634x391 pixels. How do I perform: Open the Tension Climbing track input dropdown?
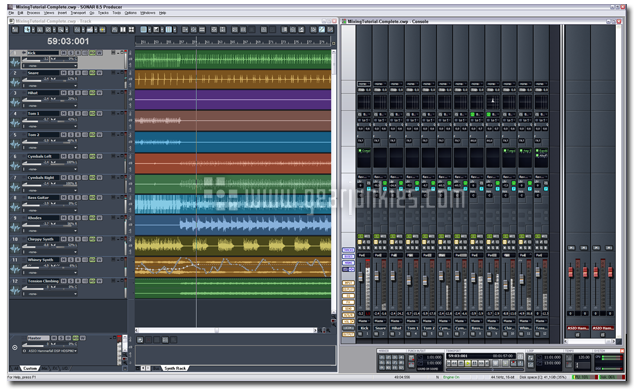(x=49, y=294)
